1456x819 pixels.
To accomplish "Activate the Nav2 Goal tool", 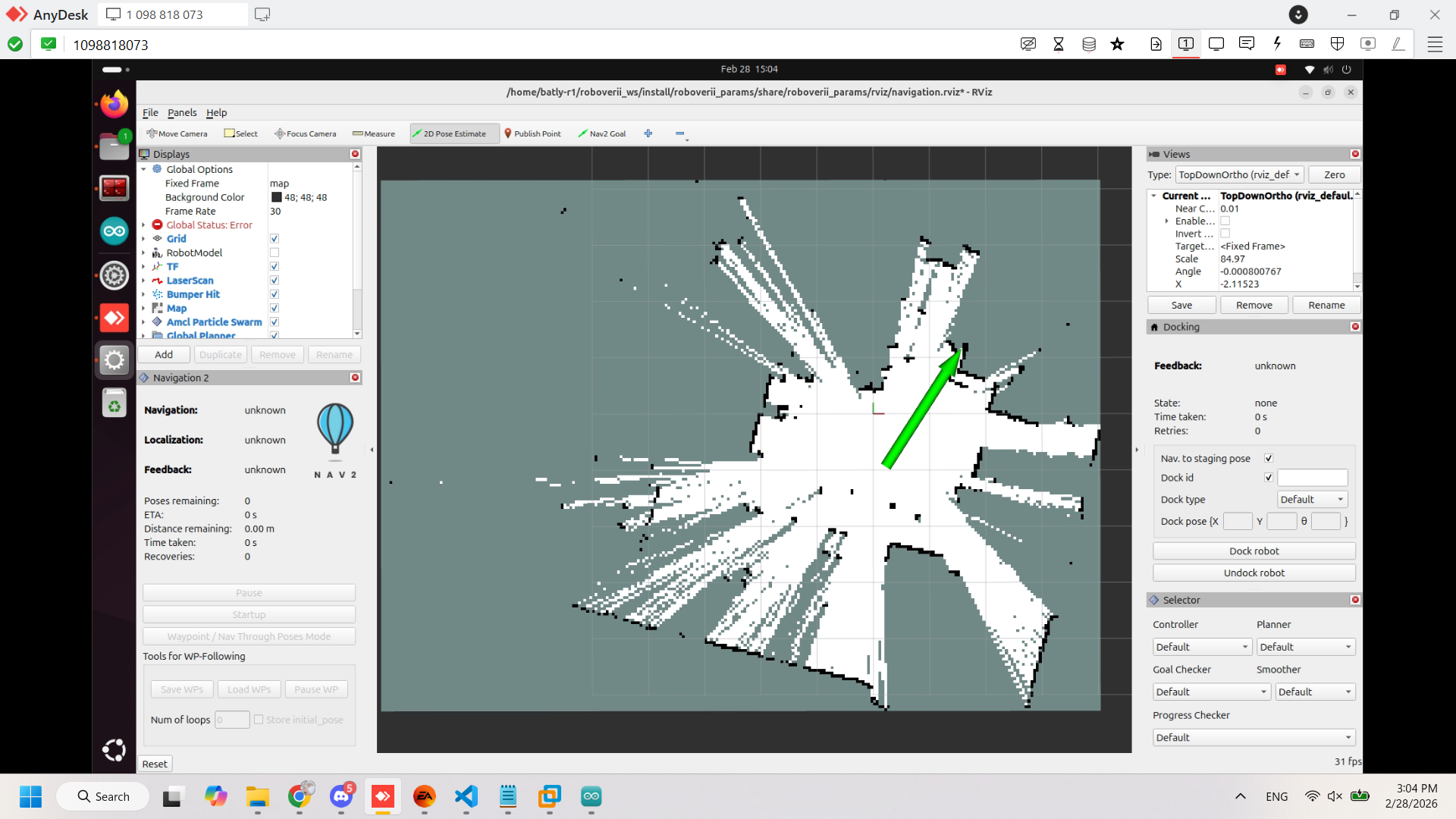I will click(602, 133).
